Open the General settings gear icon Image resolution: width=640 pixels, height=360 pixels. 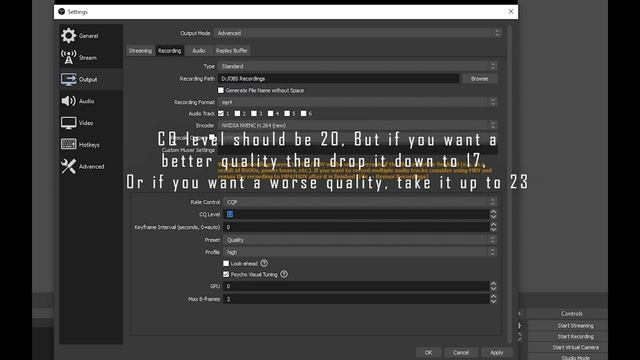(x=69, y=36)
